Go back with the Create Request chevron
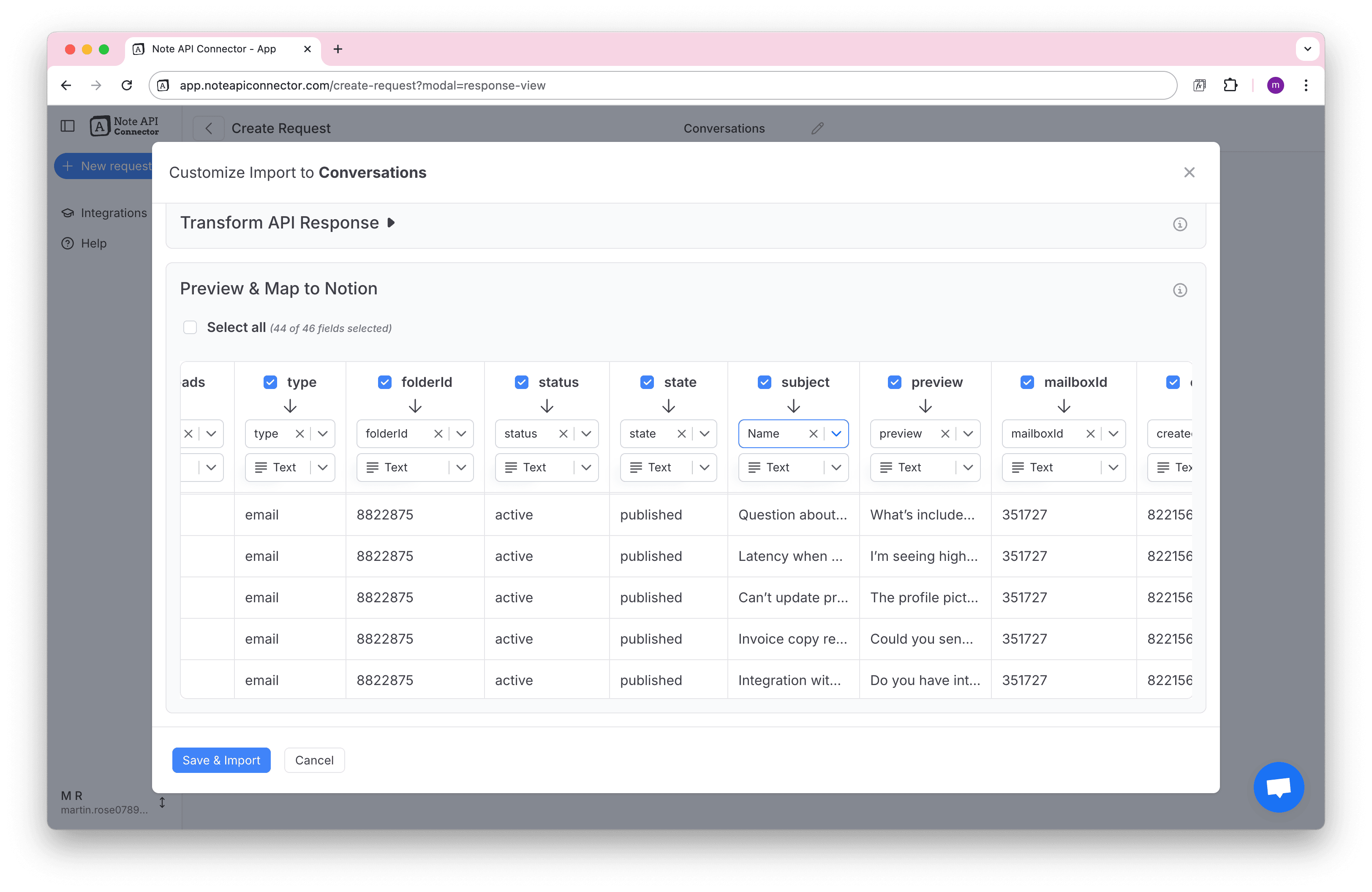This screenshot has width=1372, height=892. click(209, 128)
